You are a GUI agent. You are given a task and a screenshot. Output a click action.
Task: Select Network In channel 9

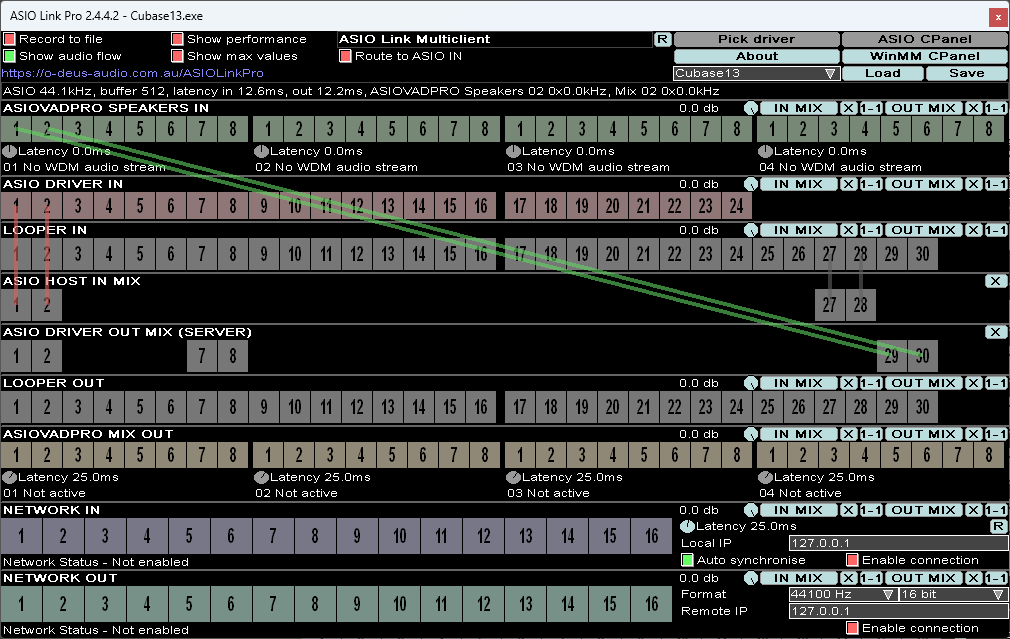pos(357,536)
